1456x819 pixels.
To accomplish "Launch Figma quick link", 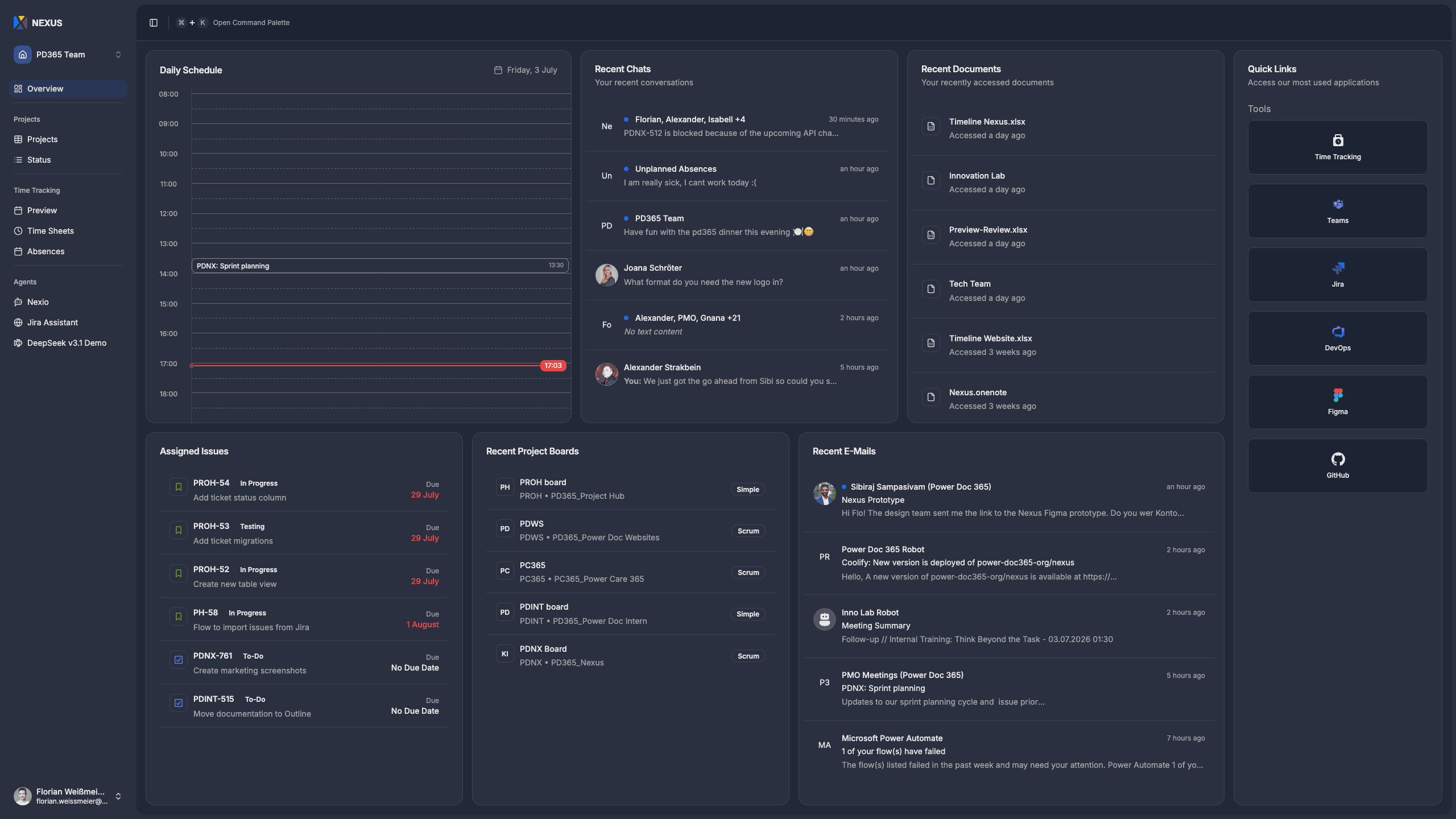I will click(x=1337, y=402).
